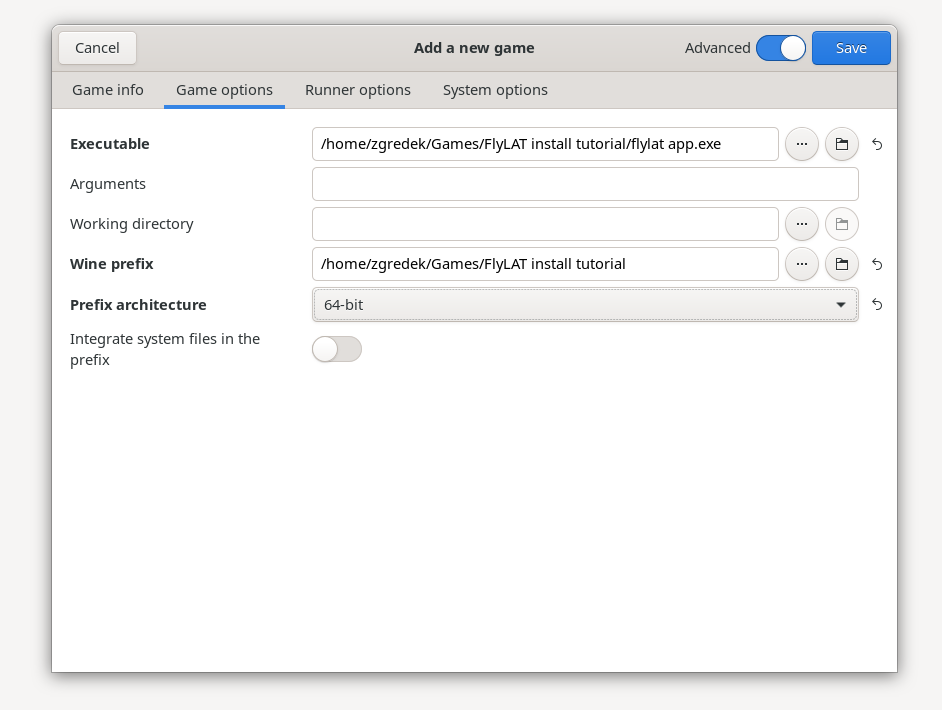
Task: Enable Integrate system files in the prefix
Action: tap(336, 349)
